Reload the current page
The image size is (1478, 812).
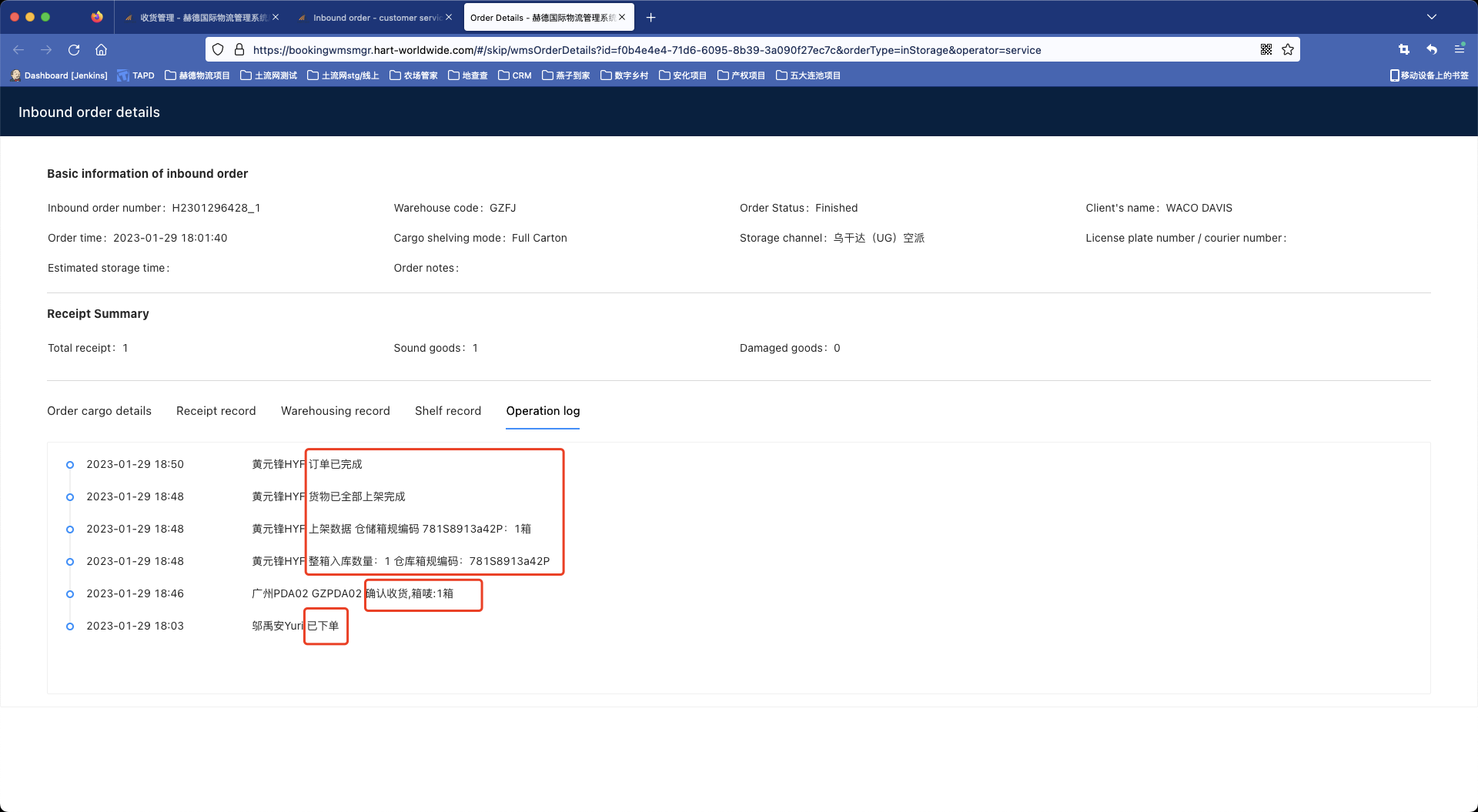(74, 50)
